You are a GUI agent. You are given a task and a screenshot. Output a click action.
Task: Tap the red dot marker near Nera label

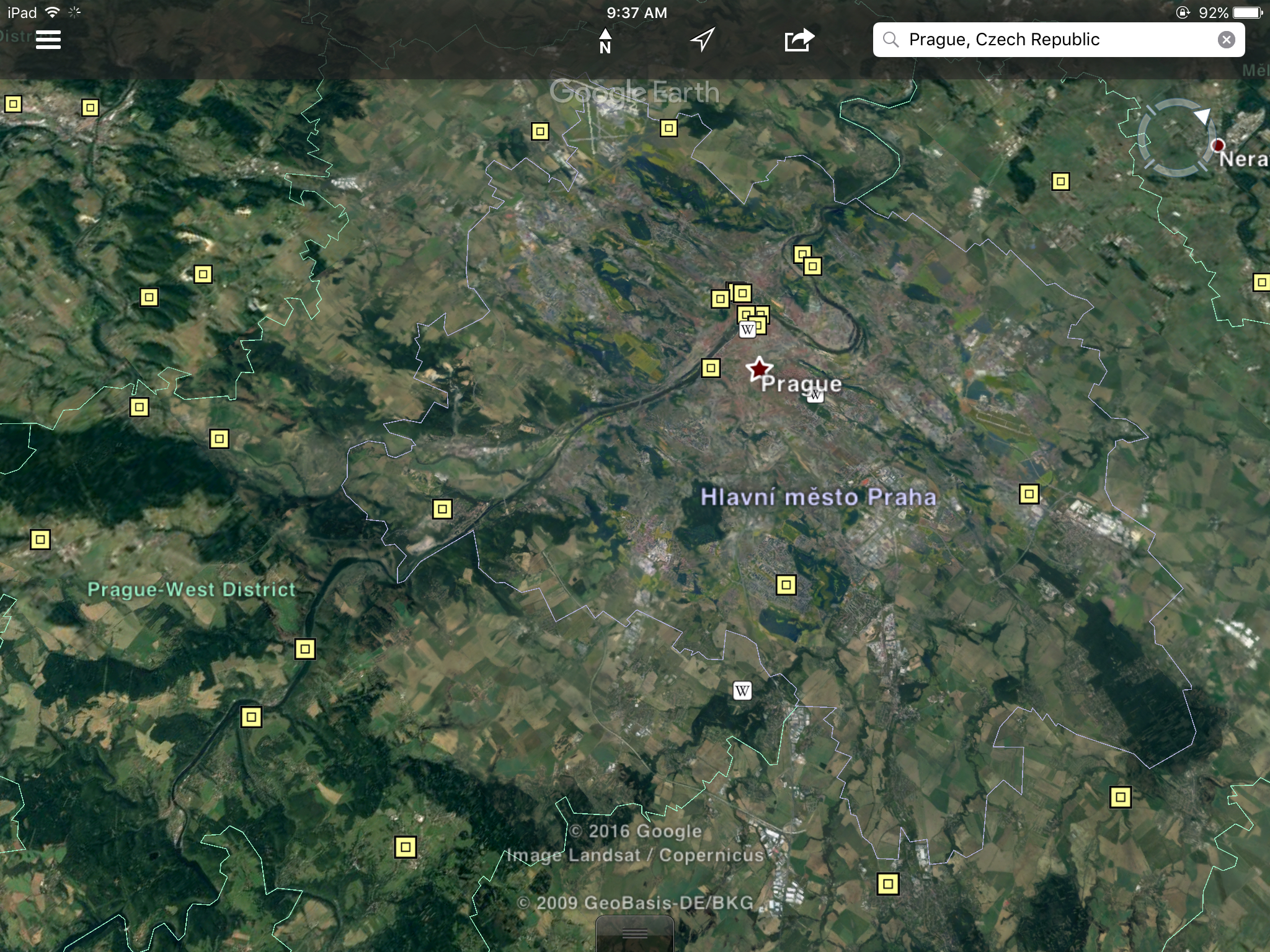(x=1218, y=145)
